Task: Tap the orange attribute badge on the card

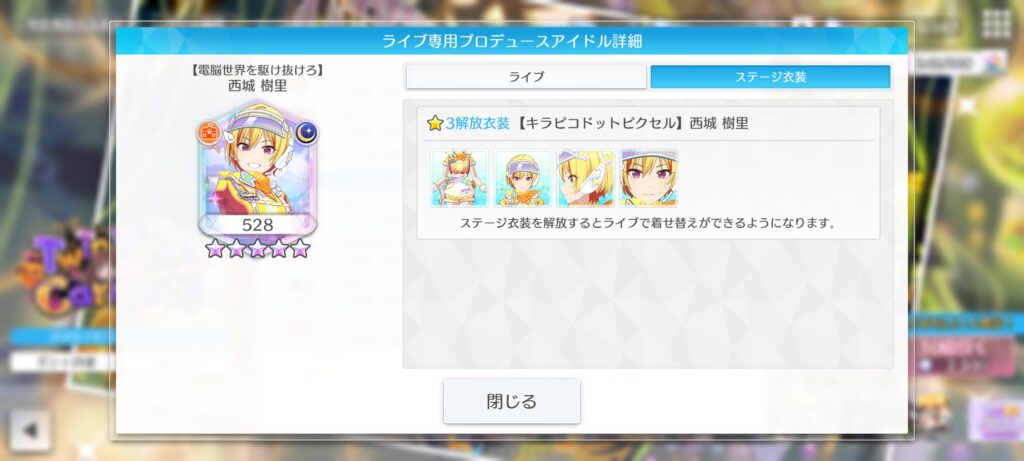Action: coord(210,133)
